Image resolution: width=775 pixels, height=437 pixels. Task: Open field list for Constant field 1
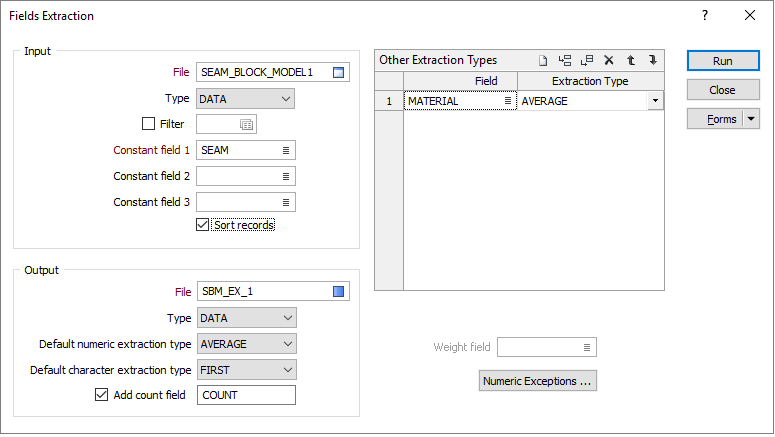[286, 150]
